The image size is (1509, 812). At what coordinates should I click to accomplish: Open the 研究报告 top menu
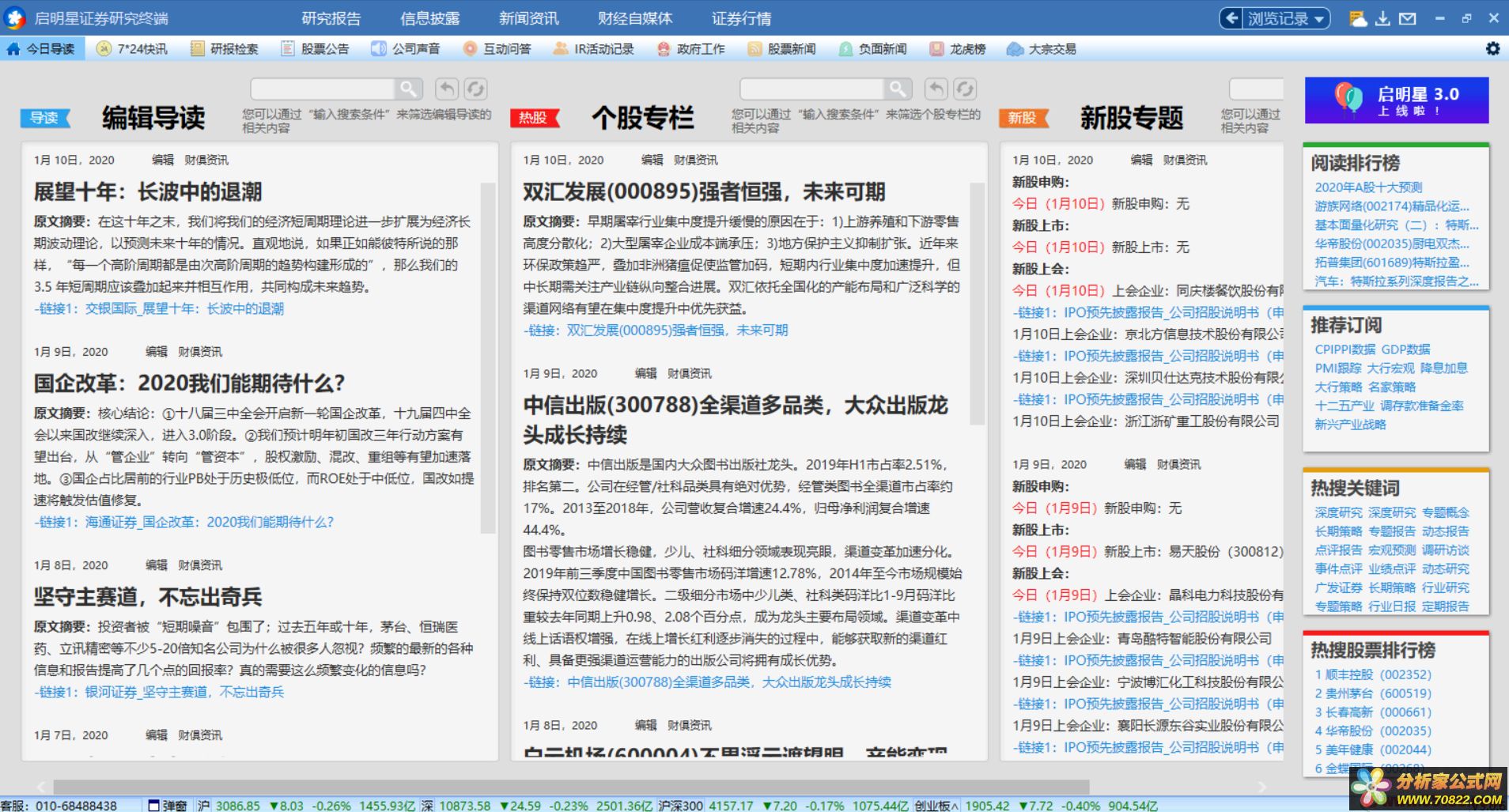(331, 18)
